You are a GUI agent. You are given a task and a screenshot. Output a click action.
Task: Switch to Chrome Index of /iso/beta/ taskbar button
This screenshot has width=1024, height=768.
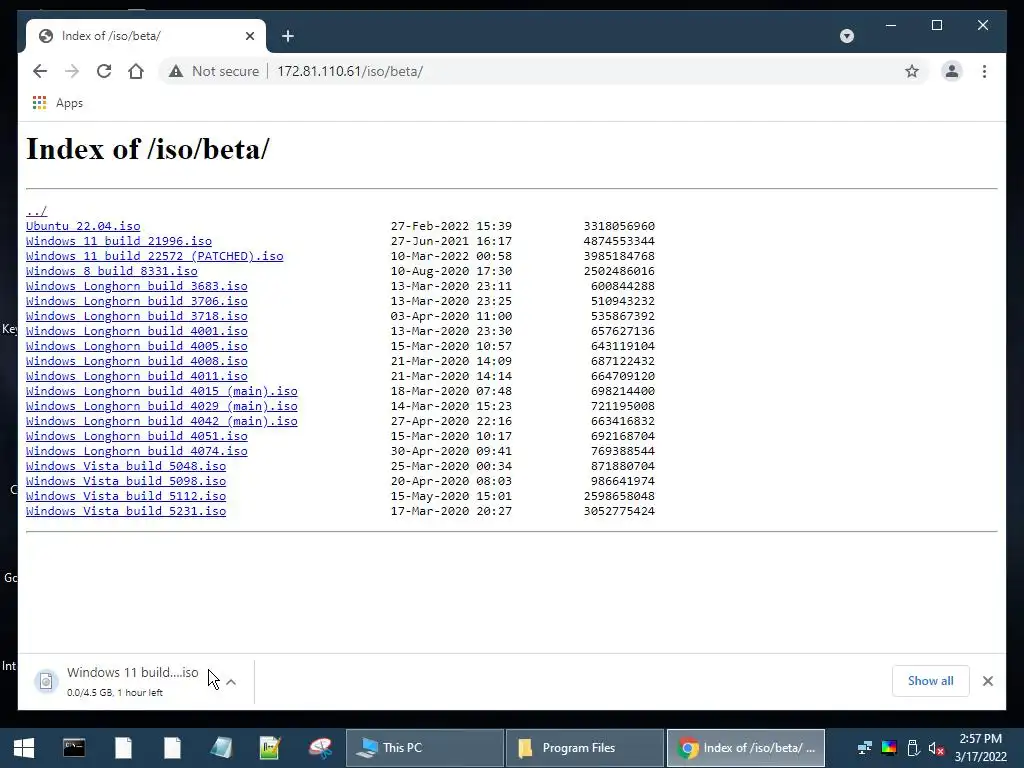pyautogui.click(x=746, y=748)
